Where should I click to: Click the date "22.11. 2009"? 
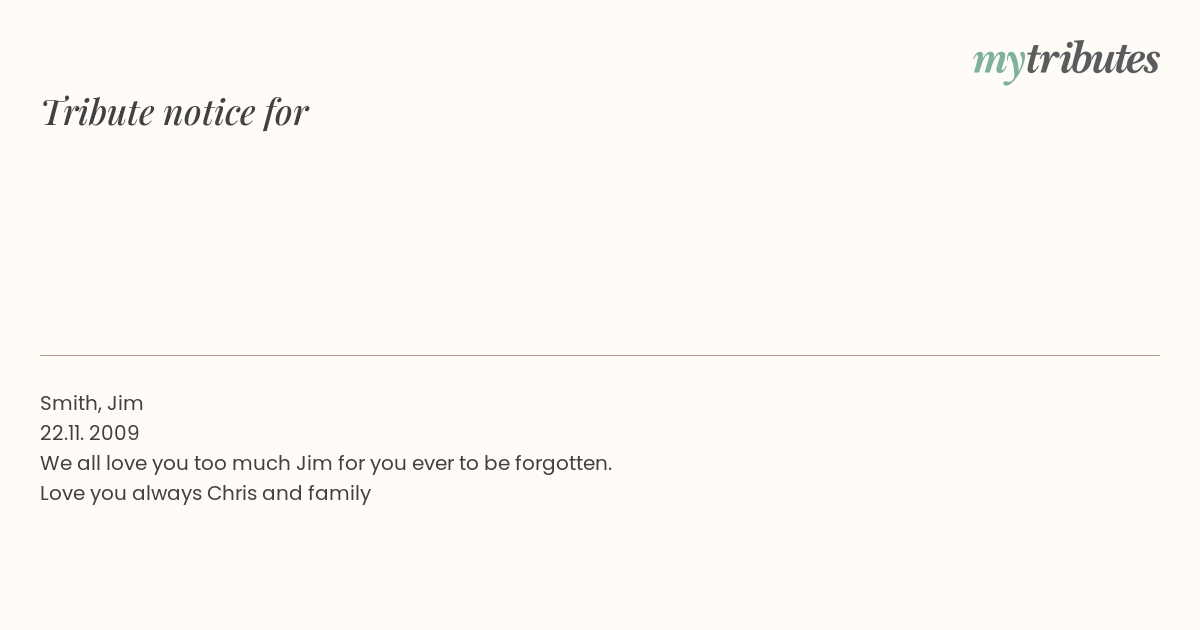pos(90,433)
